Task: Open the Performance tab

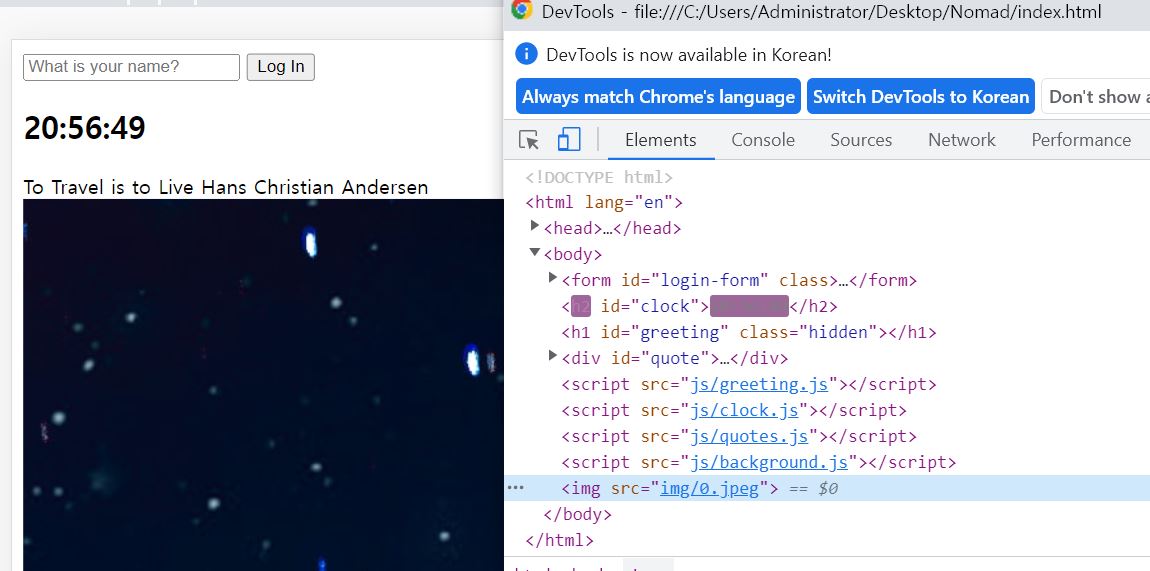Action: [1081, 140]
